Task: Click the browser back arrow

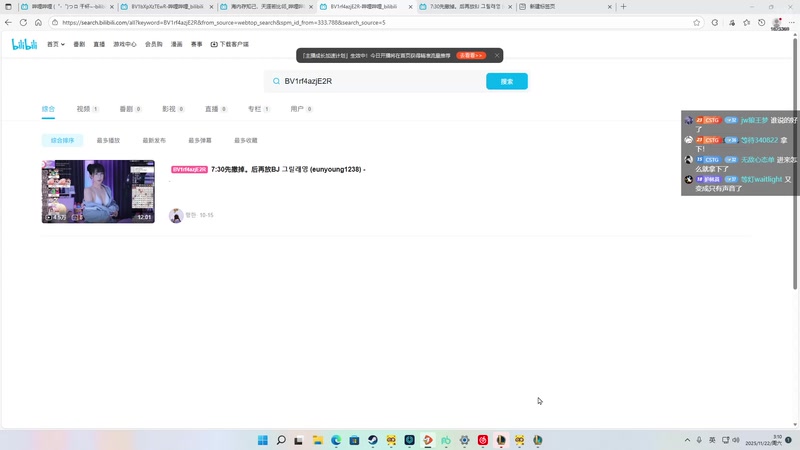Action: 8,22
